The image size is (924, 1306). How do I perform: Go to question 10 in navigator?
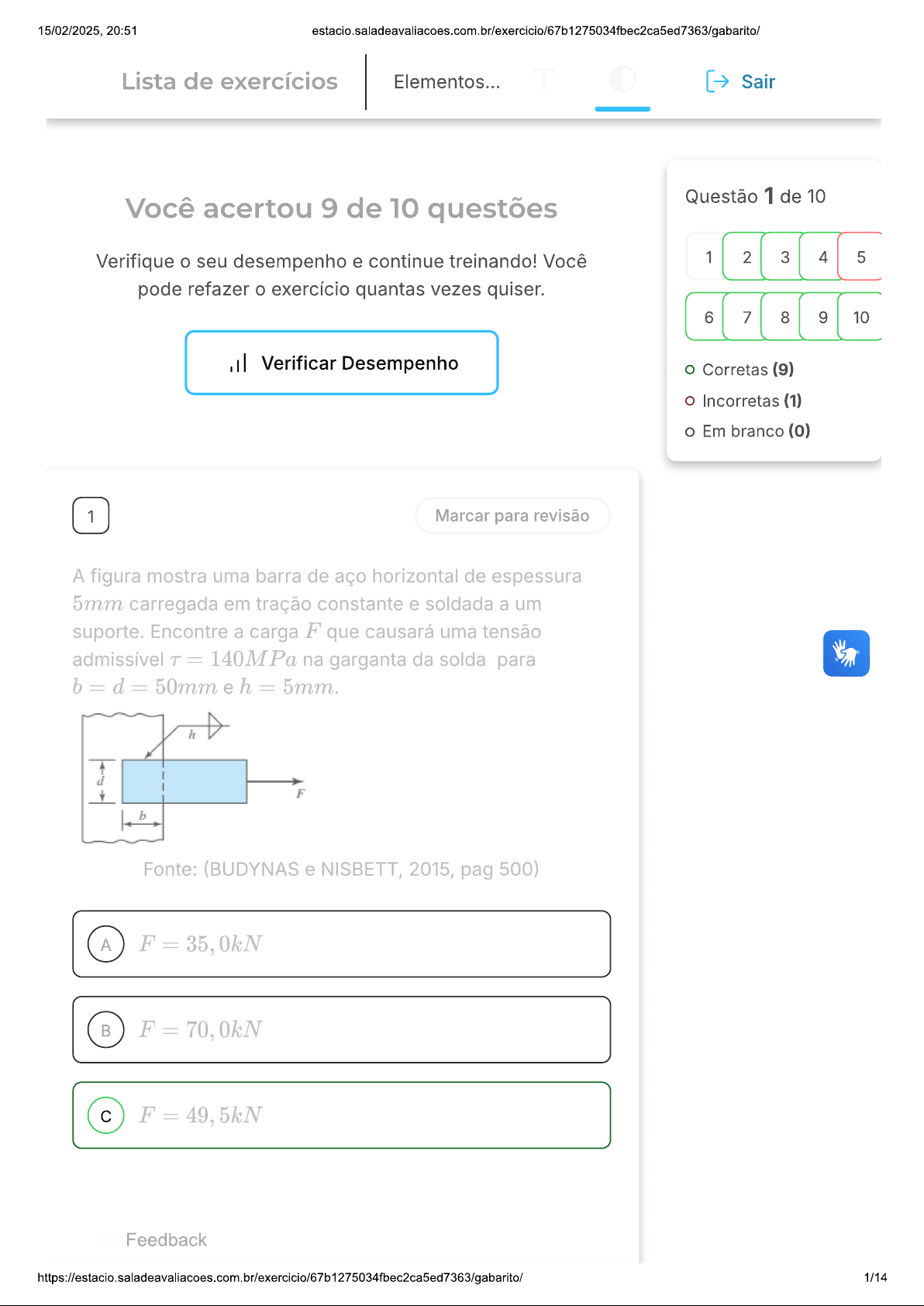tap(860, 317)
